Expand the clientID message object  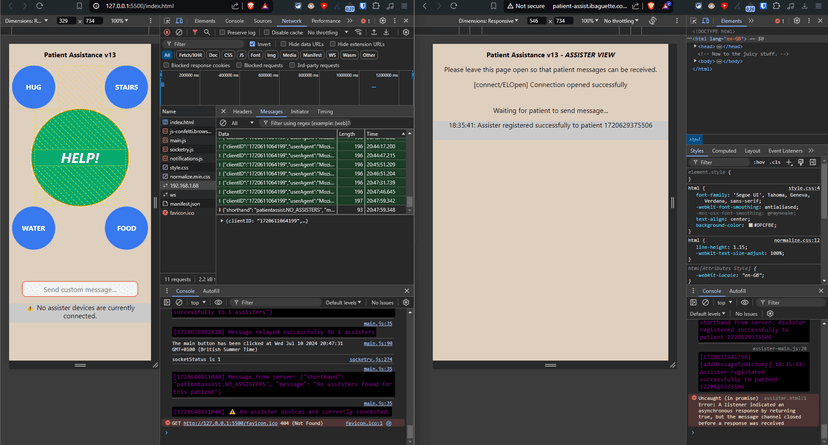[222, 221]
